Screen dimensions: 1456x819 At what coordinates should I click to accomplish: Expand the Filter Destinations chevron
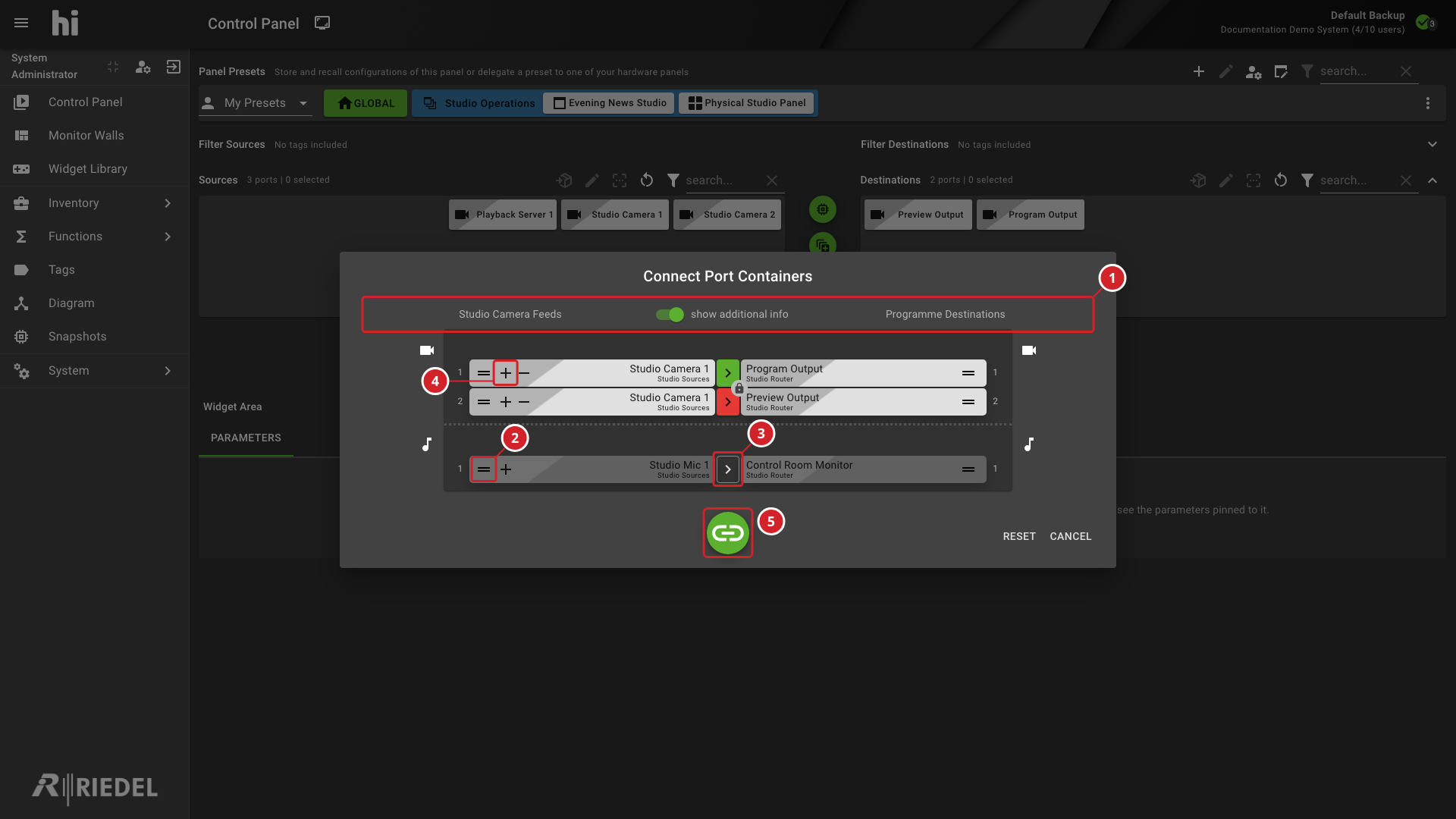click(1432, 144)
